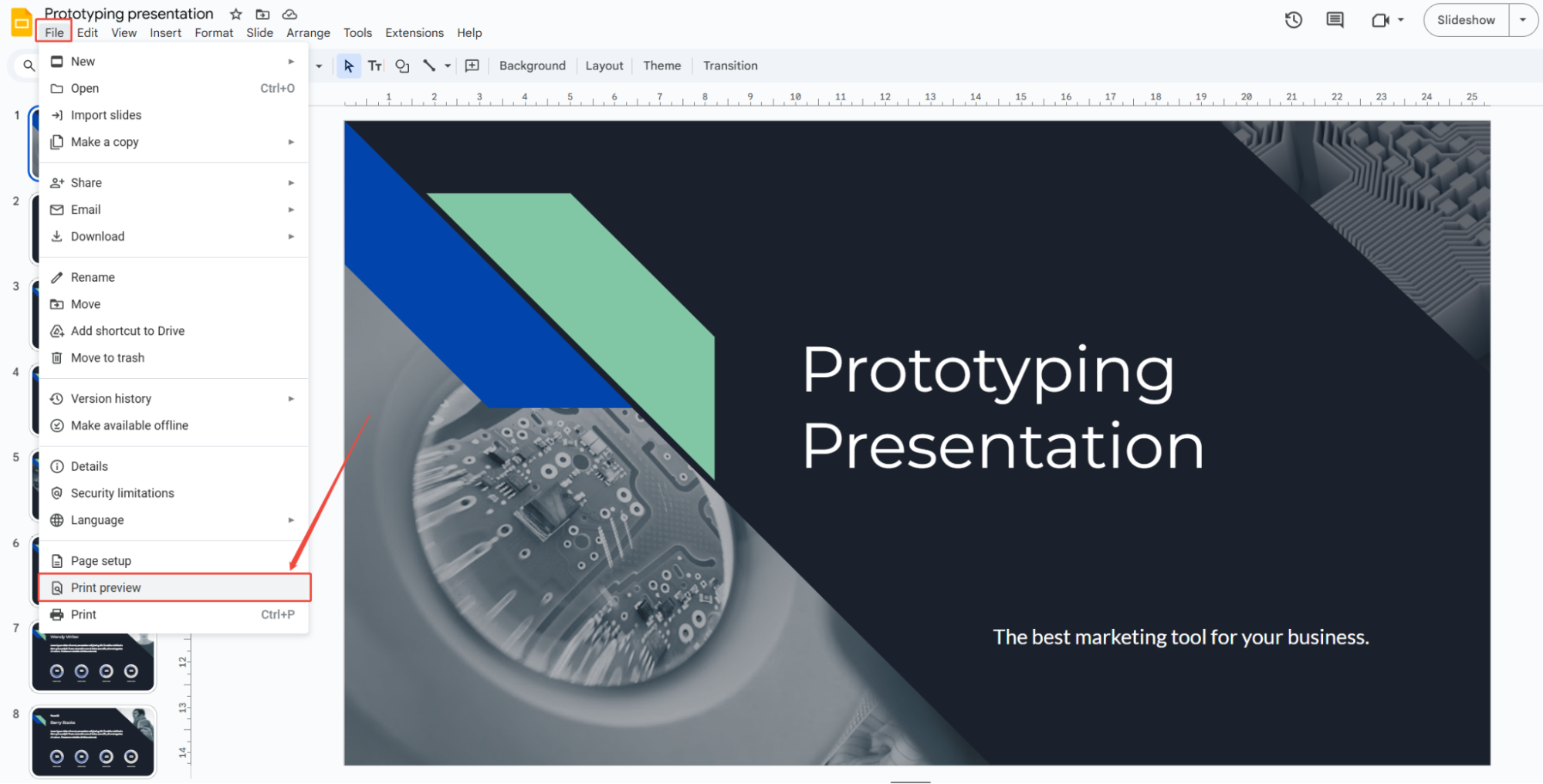The width and height of the screenshot is (1543, 784).
Task: Add a comment with the comment icon
Action: pyautogui.click(x=472, y=66)
